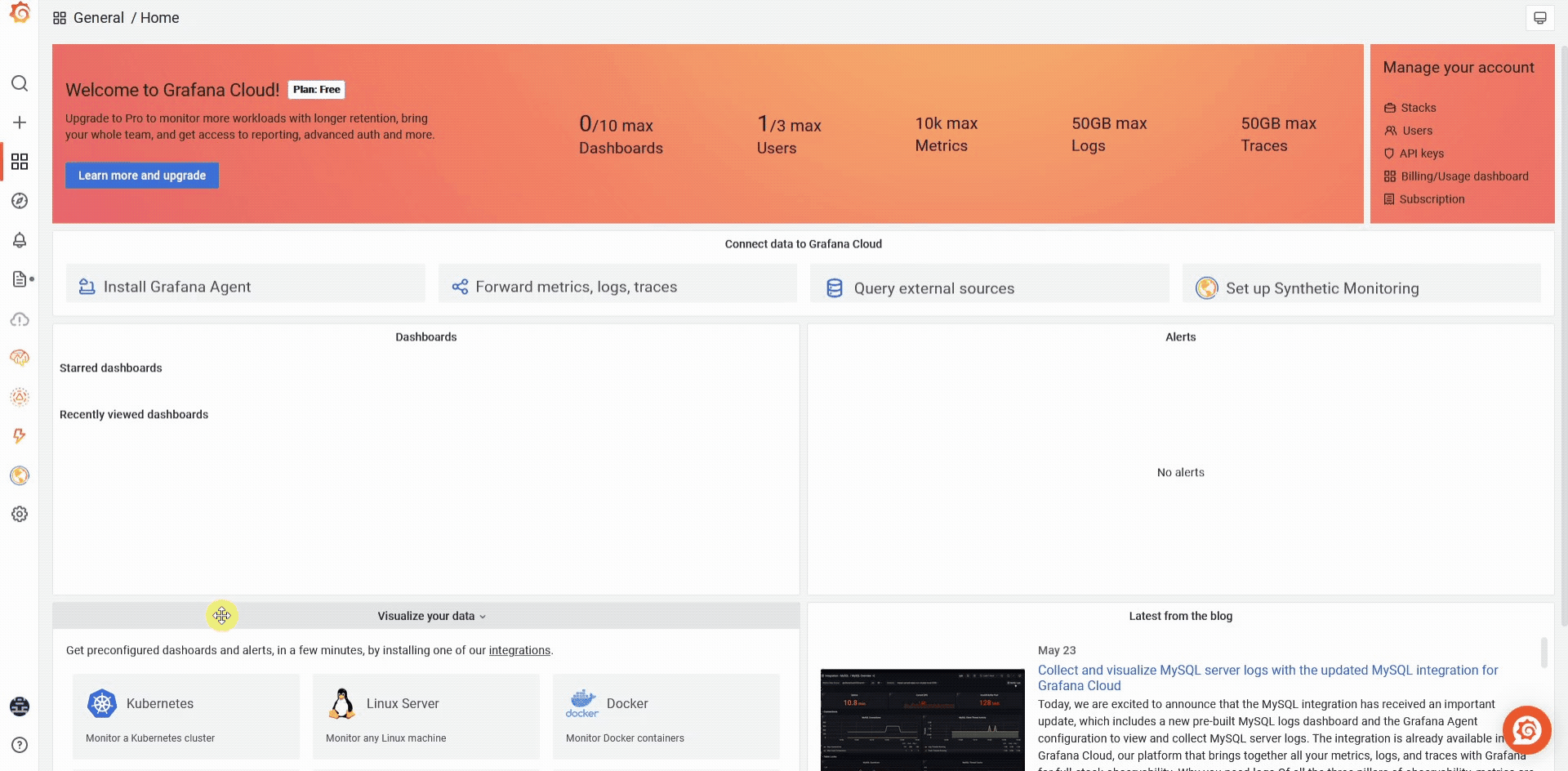Click Learn more and upgrade button
Image resolution: width=1568 pixels, height=771 pixels.
(142, 176)
